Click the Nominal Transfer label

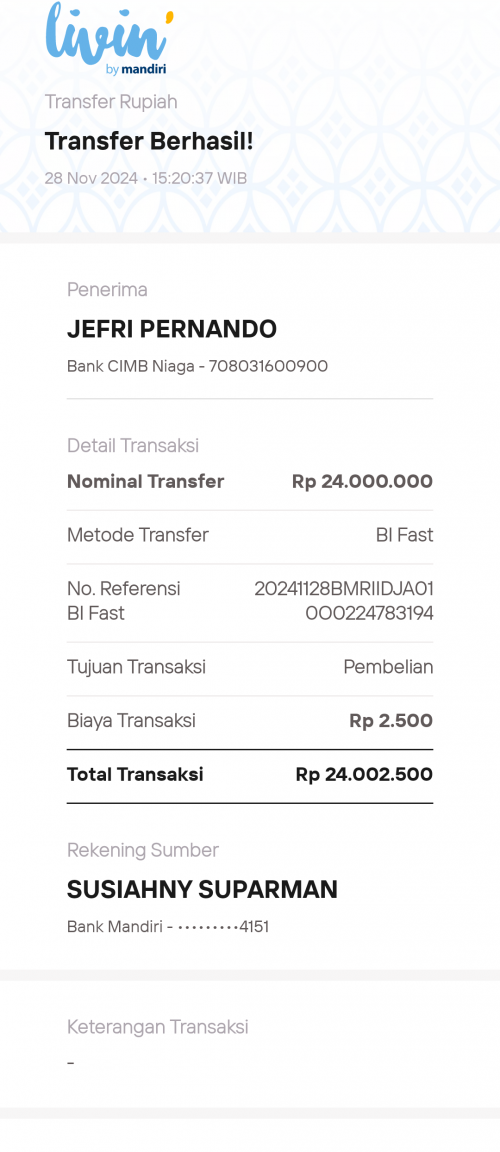[145, 482]
